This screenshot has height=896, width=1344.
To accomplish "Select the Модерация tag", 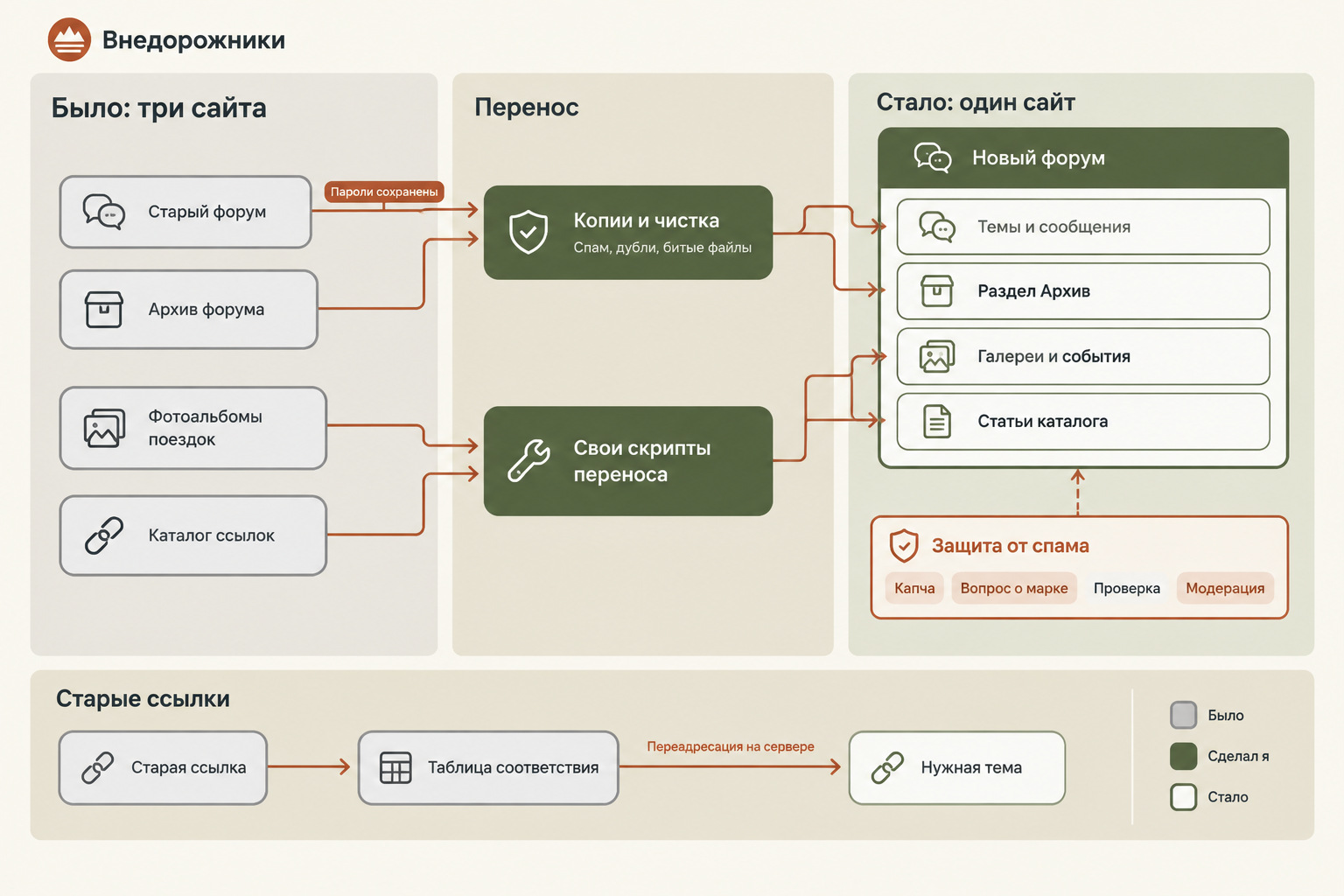I will [x=1225, y=588].
